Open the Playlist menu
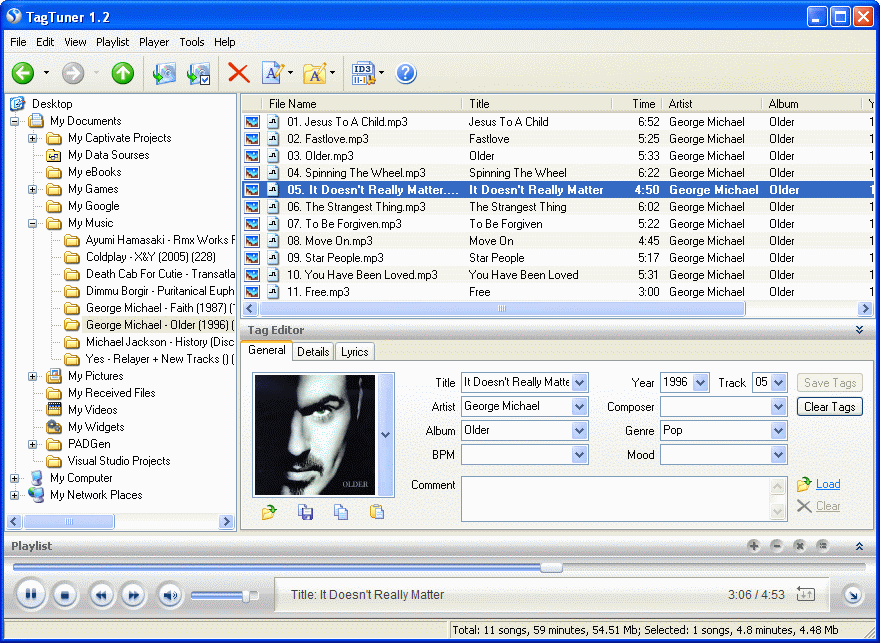 pos(112,42)
